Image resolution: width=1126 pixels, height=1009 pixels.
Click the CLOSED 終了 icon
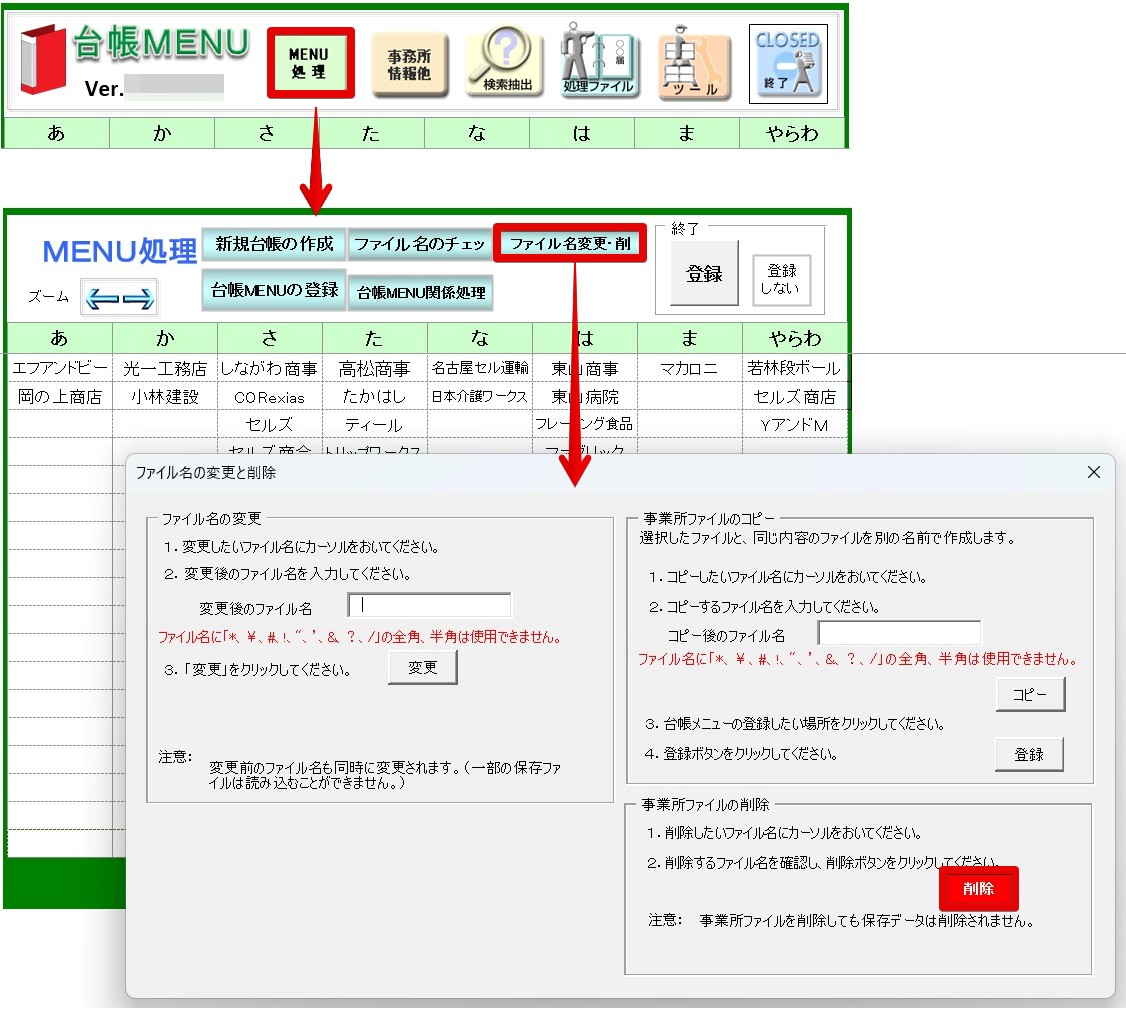(x=788, y=63)
